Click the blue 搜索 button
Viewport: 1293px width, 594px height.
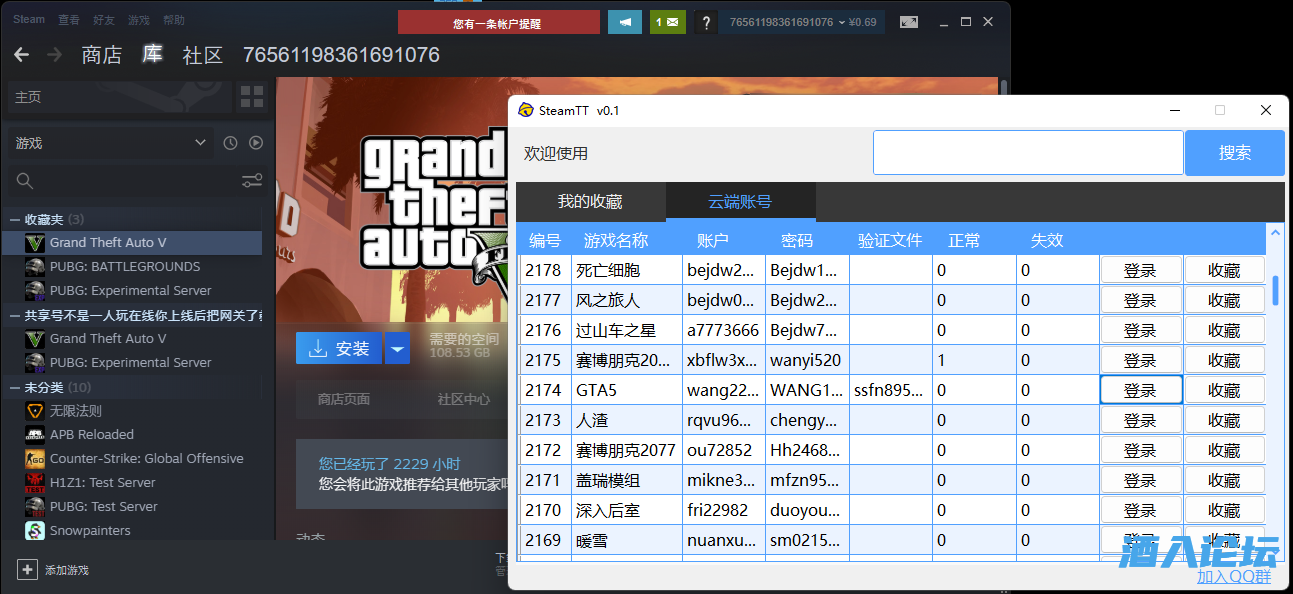[x=1234, y=153]
